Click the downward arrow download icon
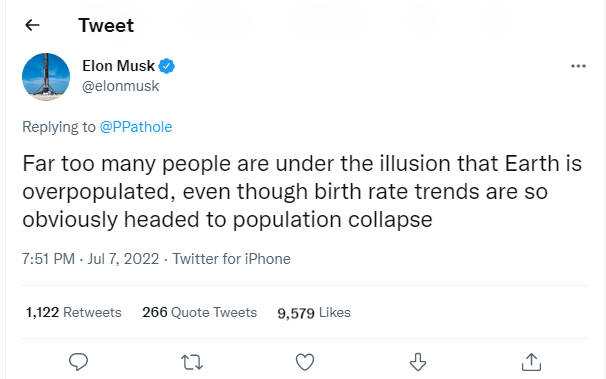The height and width of the screenshot is (379, 606). (x=418, y=362)
